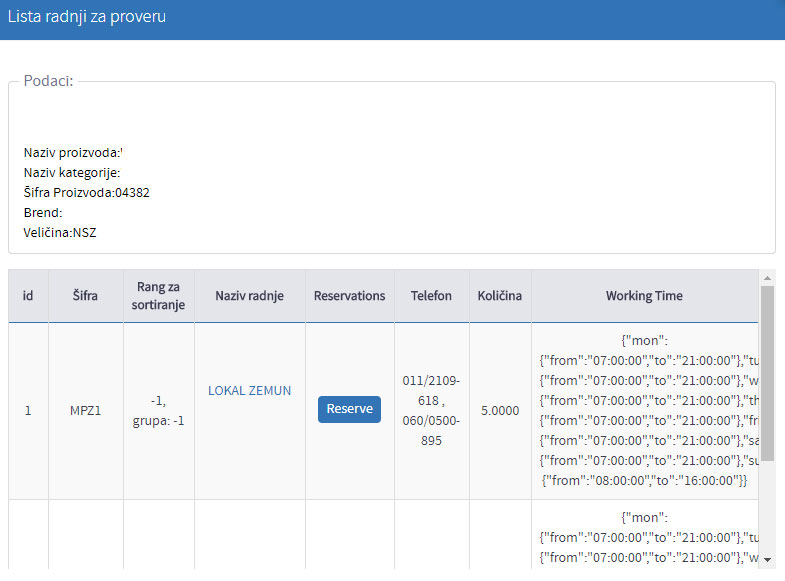This screenshot has width=785, height=581.
Task: Select the MPZ1 code cell
Action: (x=85, y=410)
